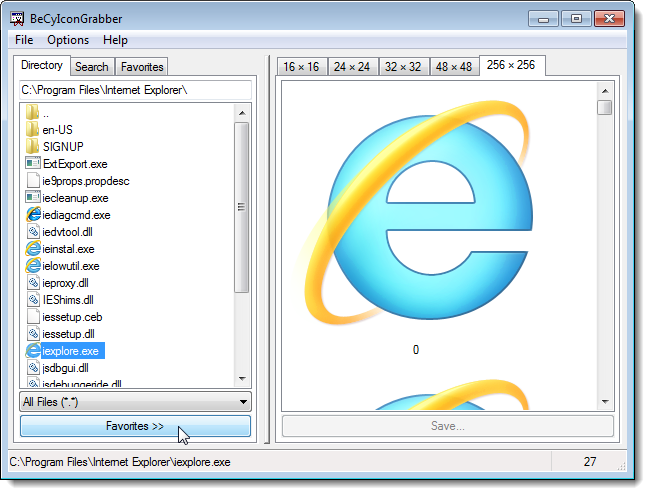
Task: Click the file list scrollbar thumb
Action: pyautogui.click(x=241, y=207)
